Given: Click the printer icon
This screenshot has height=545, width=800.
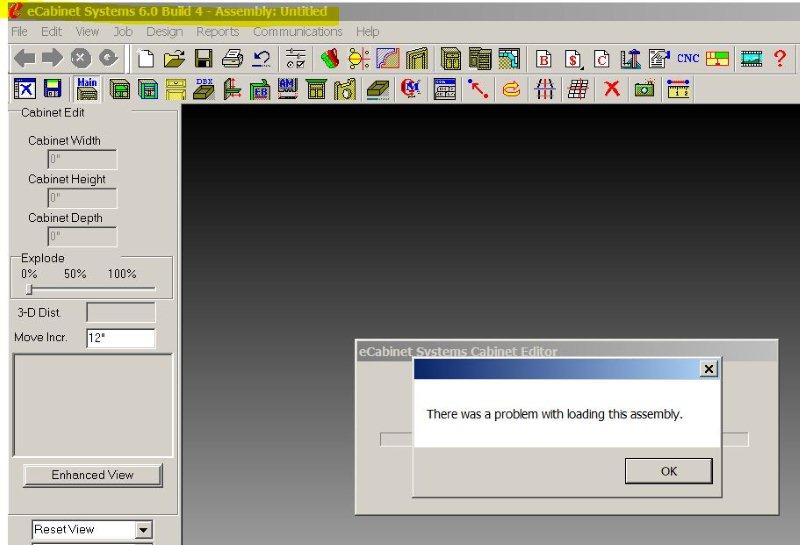Looking at the screenshot, I should (233, 58).
